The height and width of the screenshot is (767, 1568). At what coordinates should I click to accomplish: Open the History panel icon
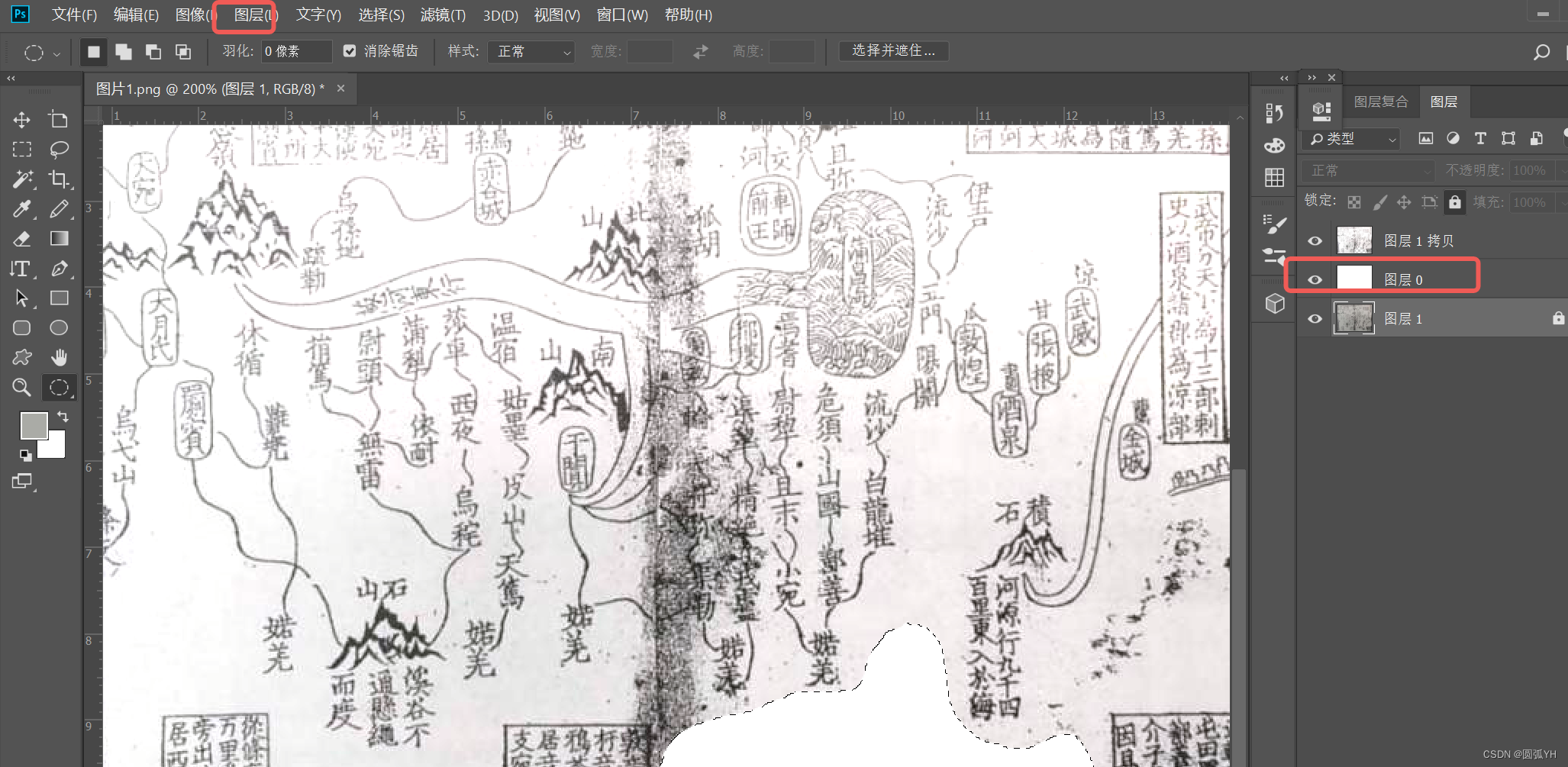tap(1274, 114)
